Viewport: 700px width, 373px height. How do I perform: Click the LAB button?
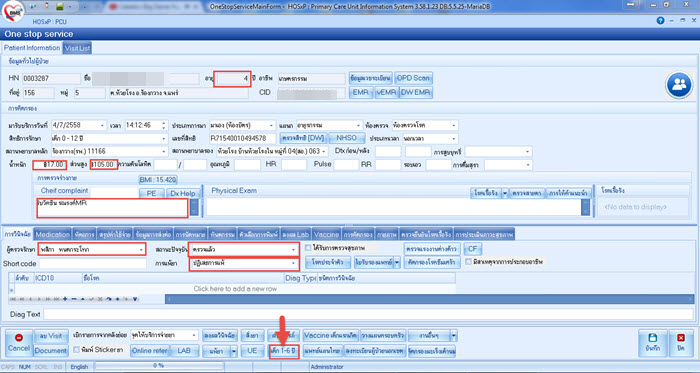(184, 351)
